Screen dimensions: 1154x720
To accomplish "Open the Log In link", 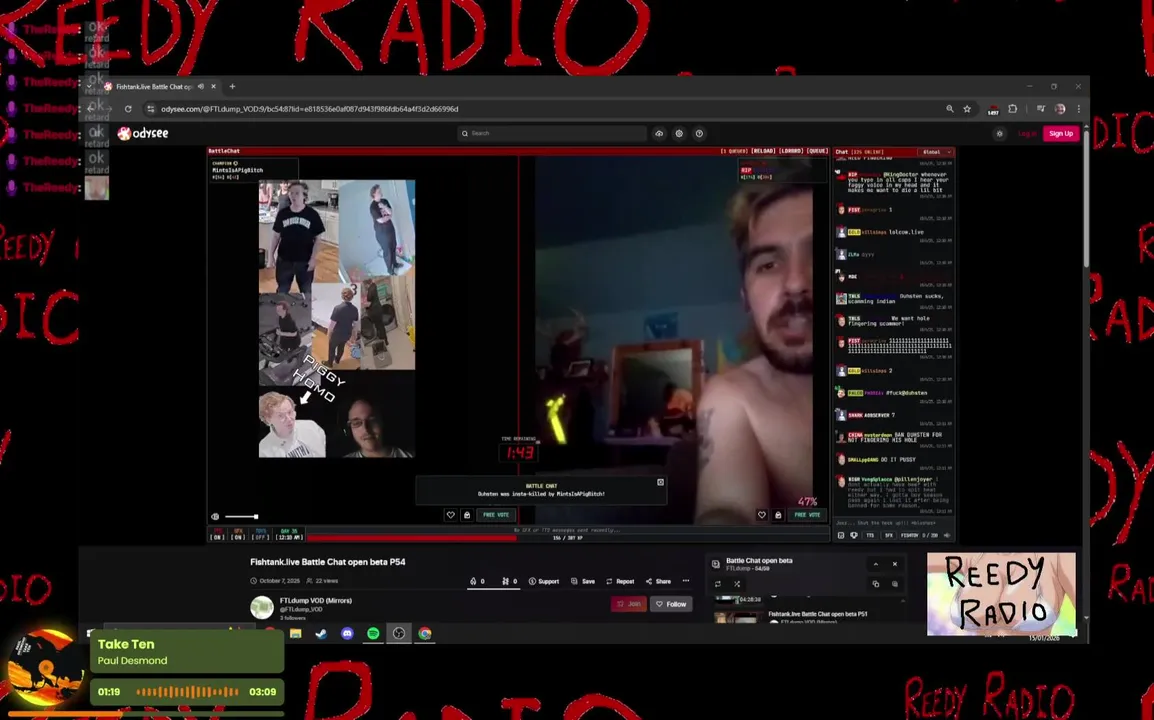I will tap(1027, 133).
